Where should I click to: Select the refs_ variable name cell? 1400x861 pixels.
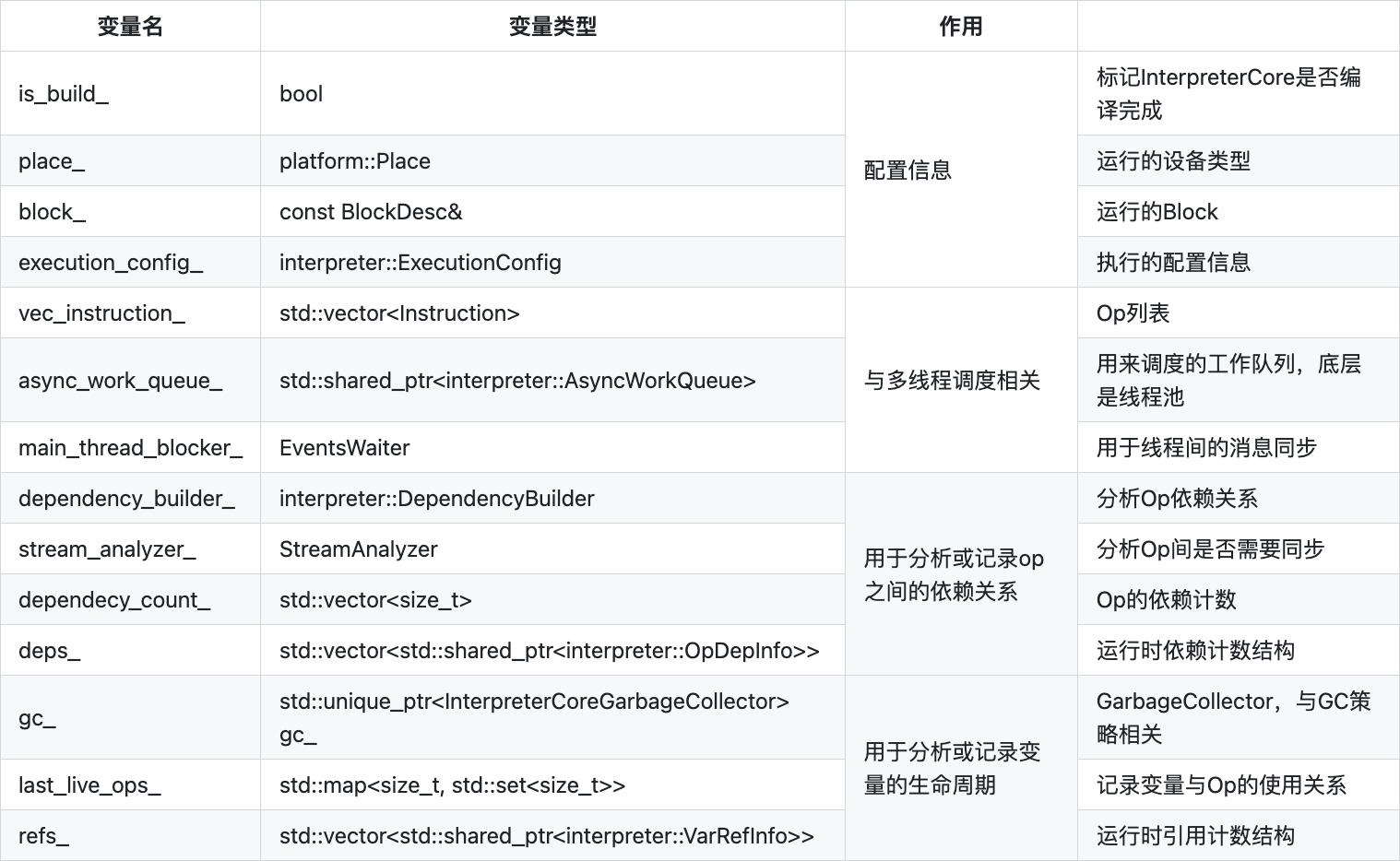coord(130,835)
